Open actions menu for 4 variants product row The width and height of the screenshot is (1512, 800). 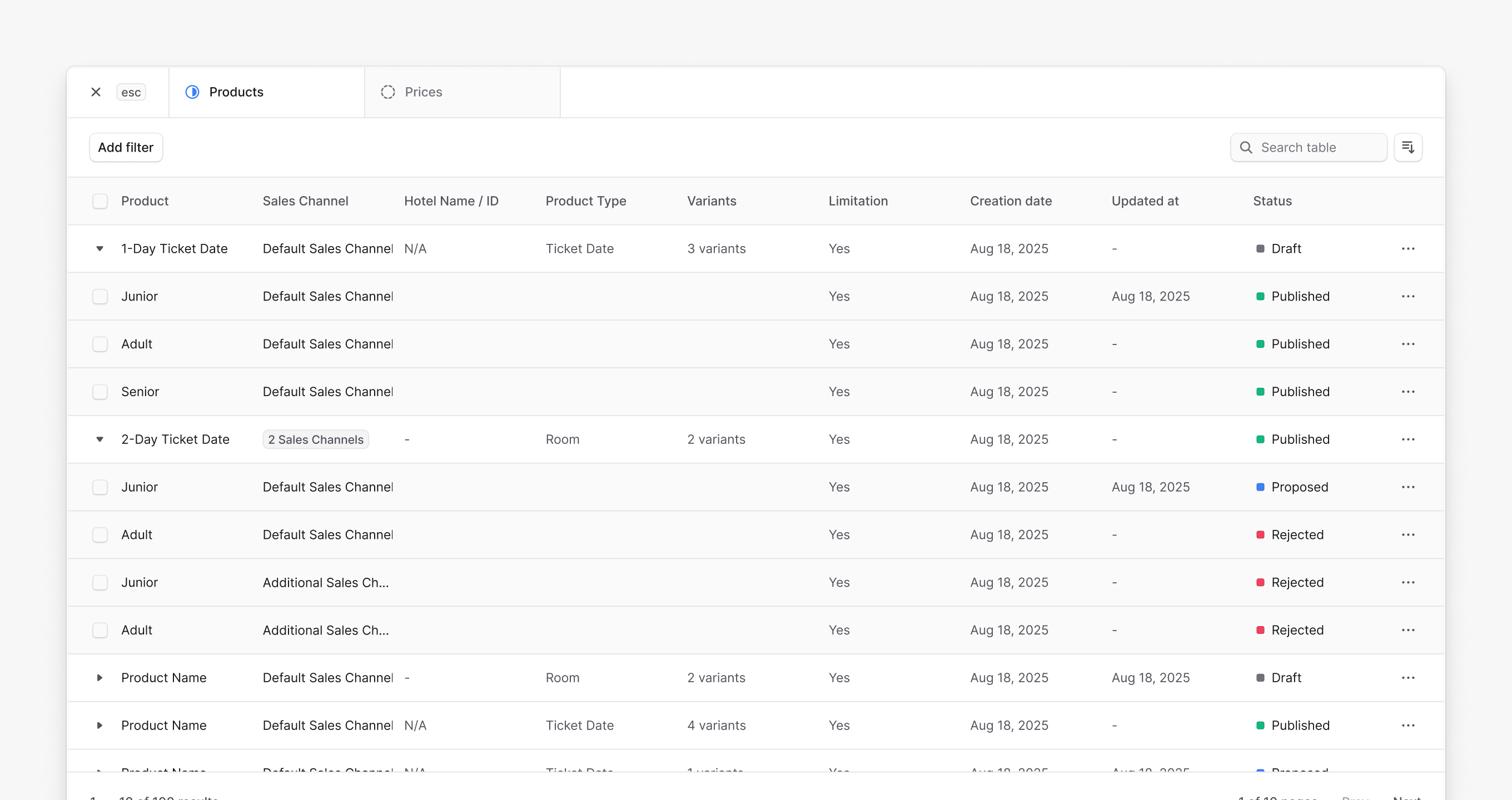point(1407,726)
